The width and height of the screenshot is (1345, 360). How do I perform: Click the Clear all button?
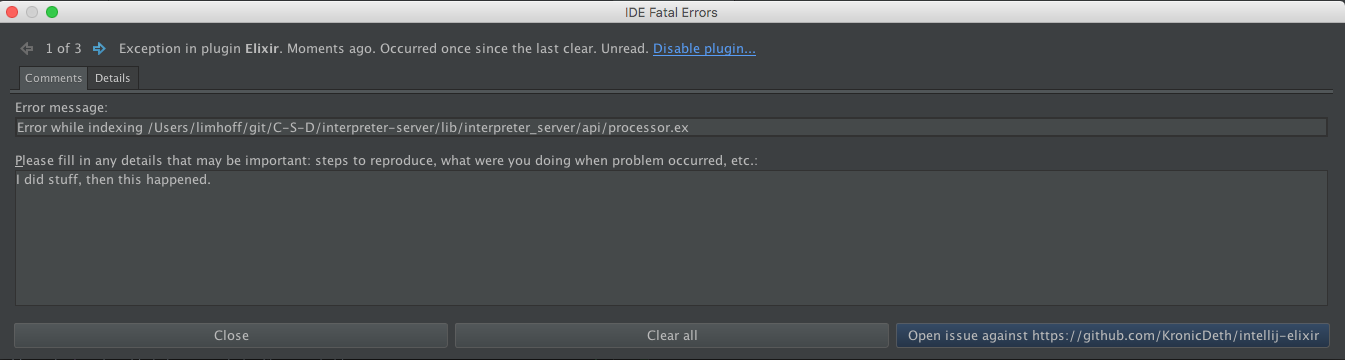pos(672,335)
